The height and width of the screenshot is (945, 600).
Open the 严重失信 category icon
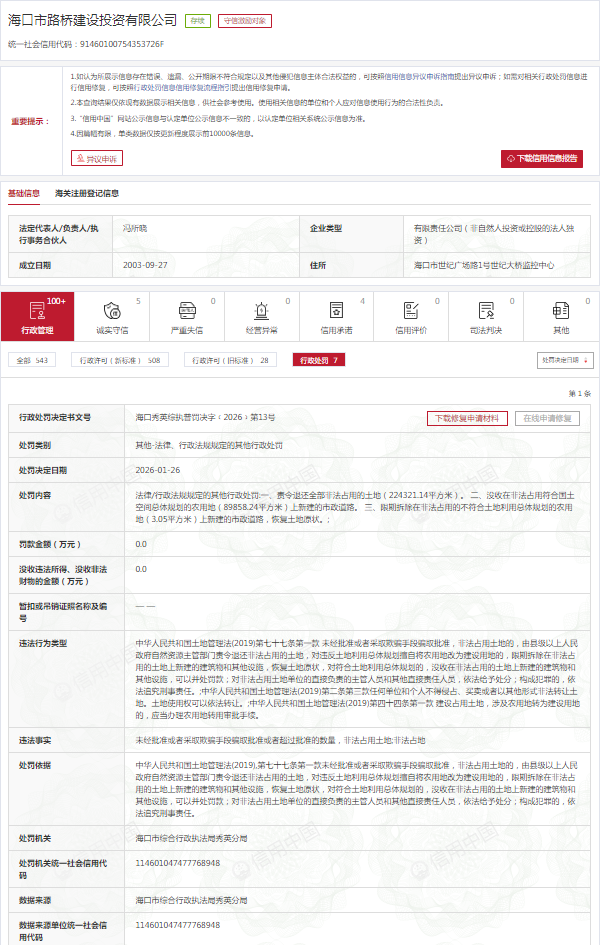pyautogui.click(x=187, y=310)
